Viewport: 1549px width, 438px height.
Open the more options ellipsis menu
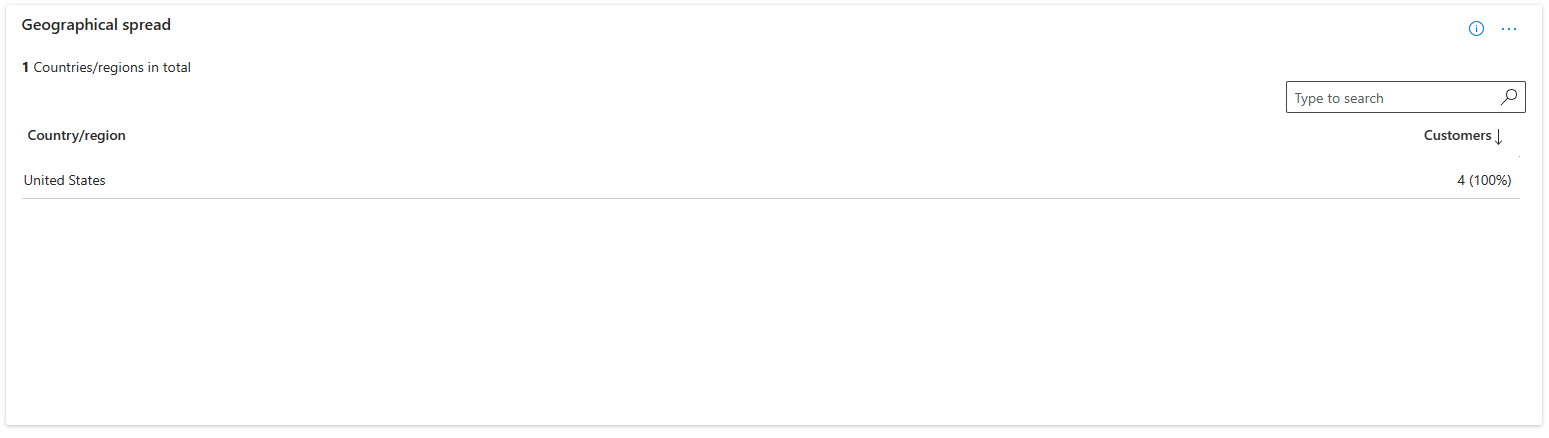1509,29
